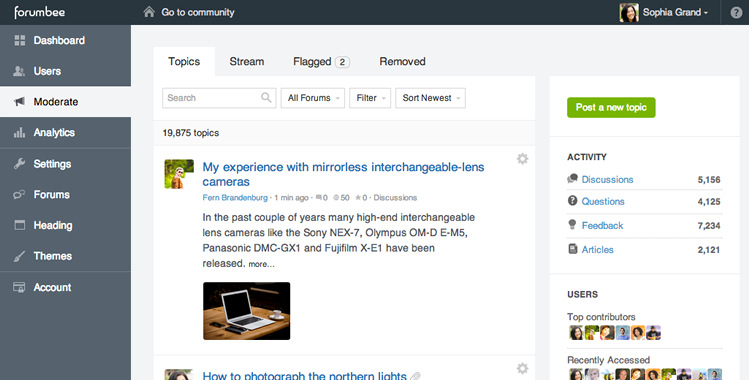Open mirrorless interchangeable-lens cameras topic title

click(x=343, y=174)
